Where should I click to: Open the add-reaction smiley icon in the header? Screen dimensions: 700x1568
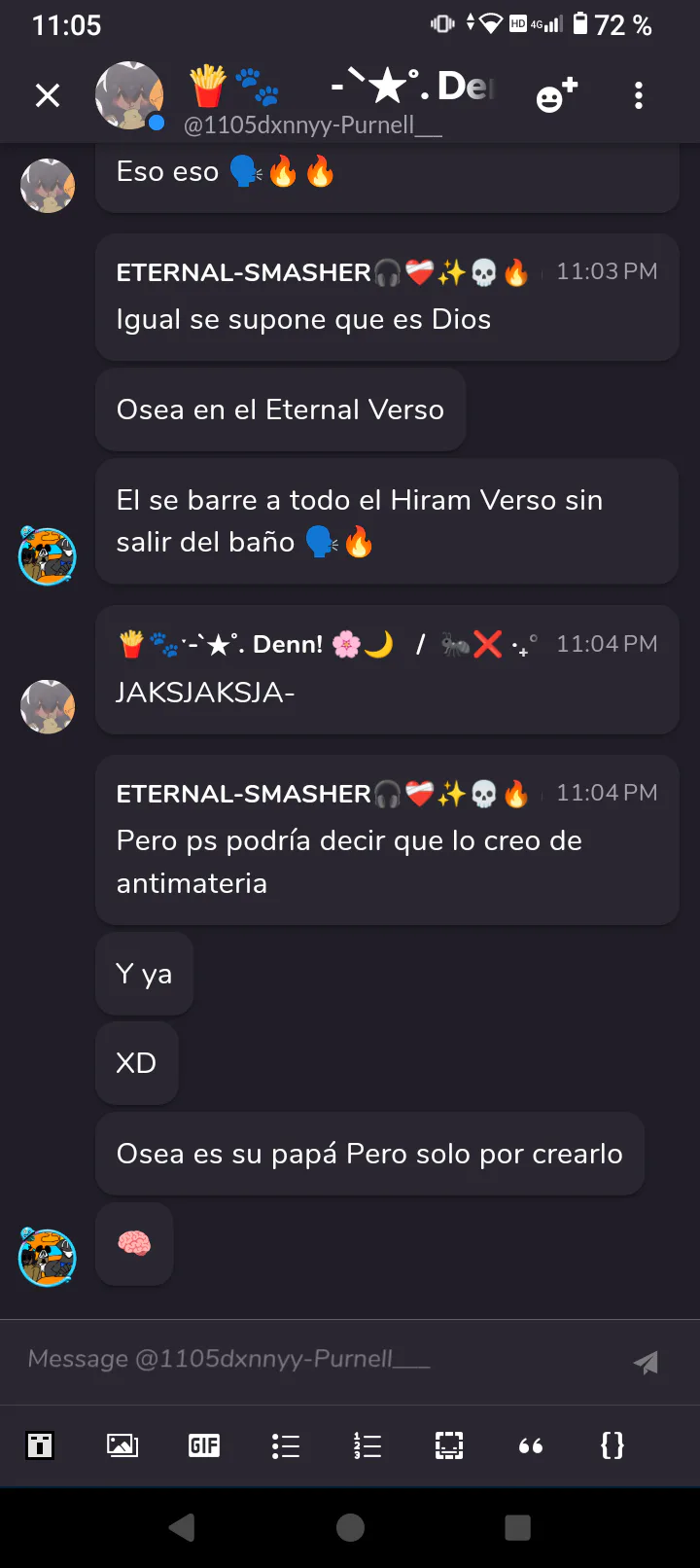557,95
